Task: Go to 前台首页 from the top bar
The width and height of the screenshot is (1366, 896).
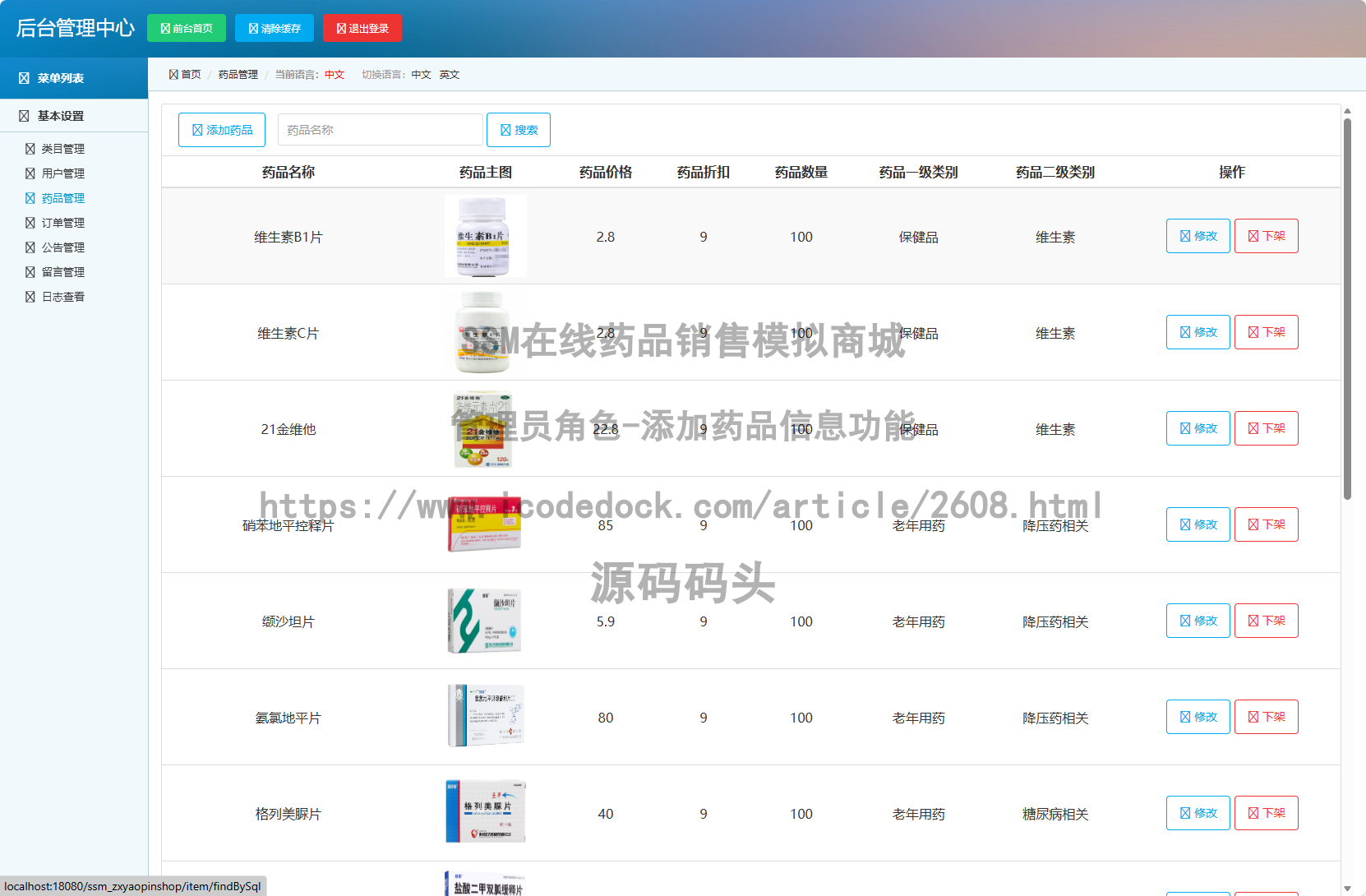Action: (x=186, y=27)
